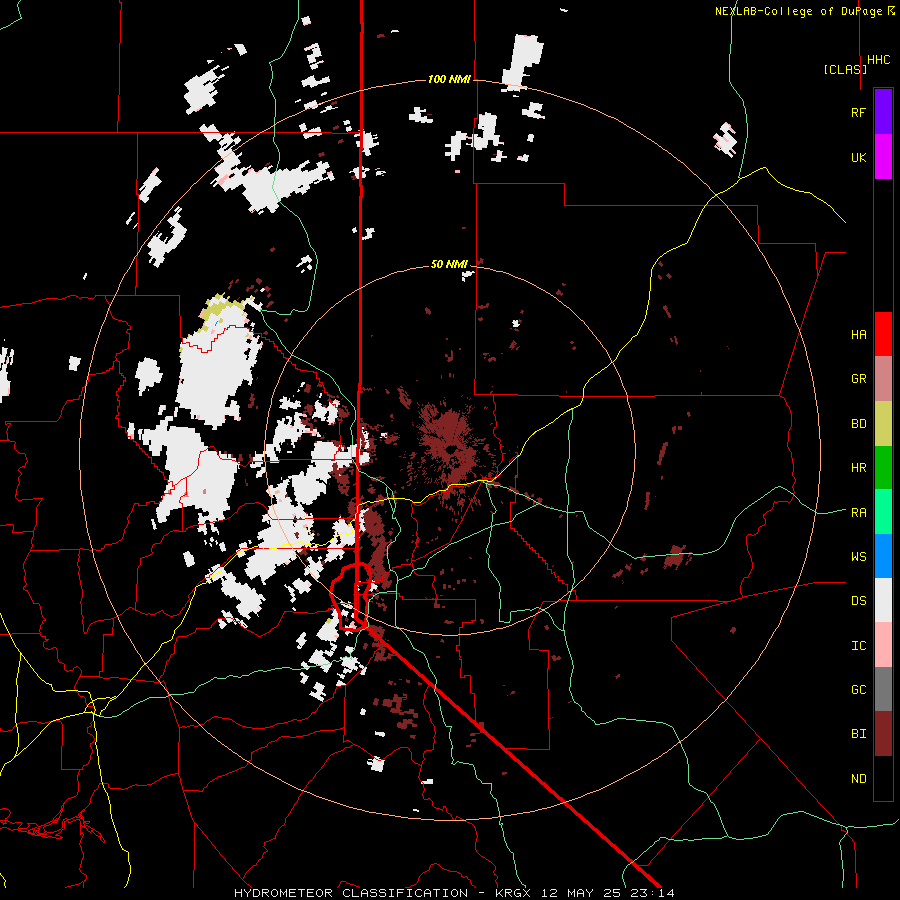The height and width of the screenshot is (900, 900).
Task: Click the RF legend label
Action: (x=858, y=112)
